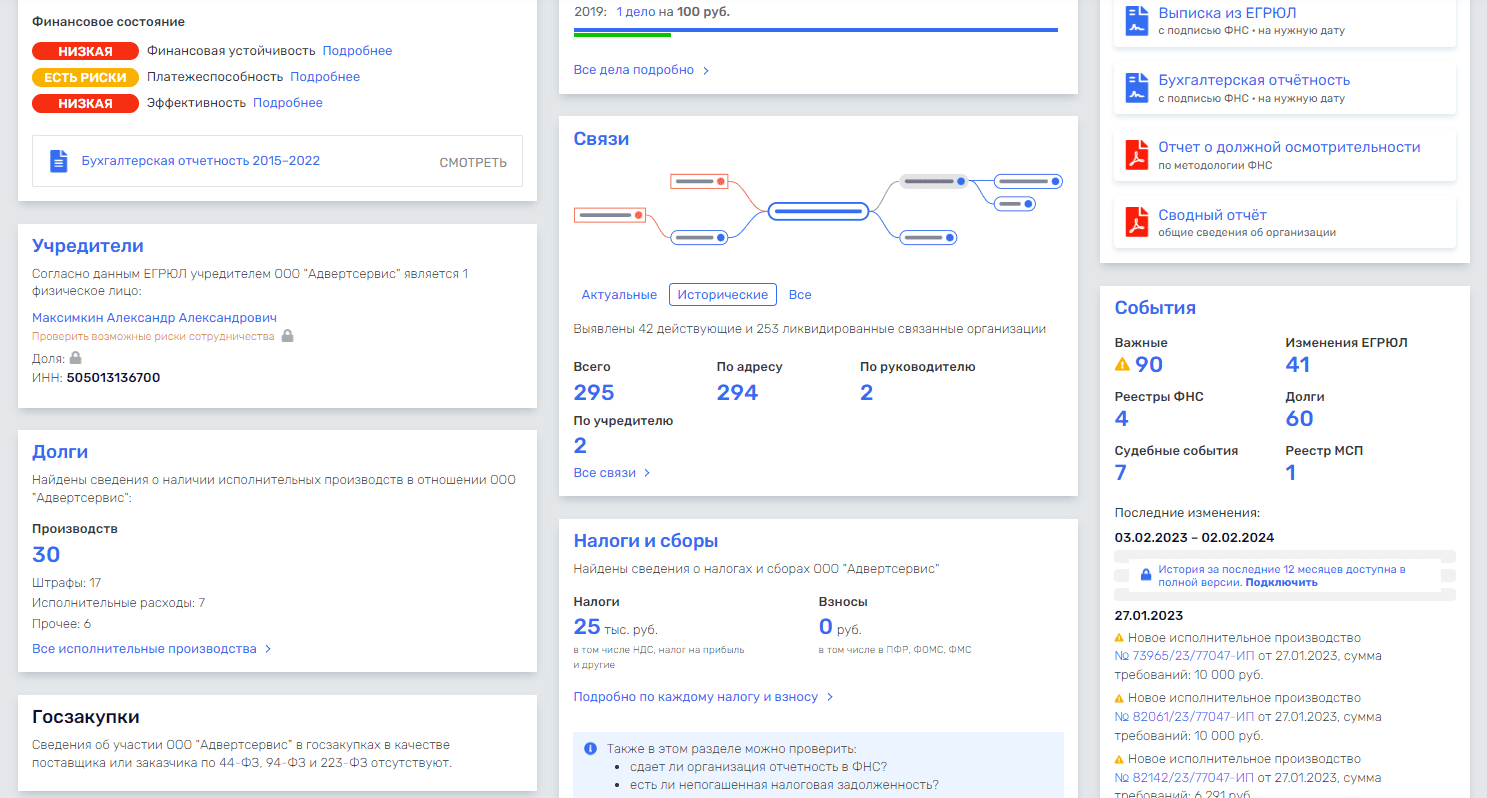Open Подробнее for Финансовая устойчивость
This screenshot has height=798, width=1487.
point(358,51)
